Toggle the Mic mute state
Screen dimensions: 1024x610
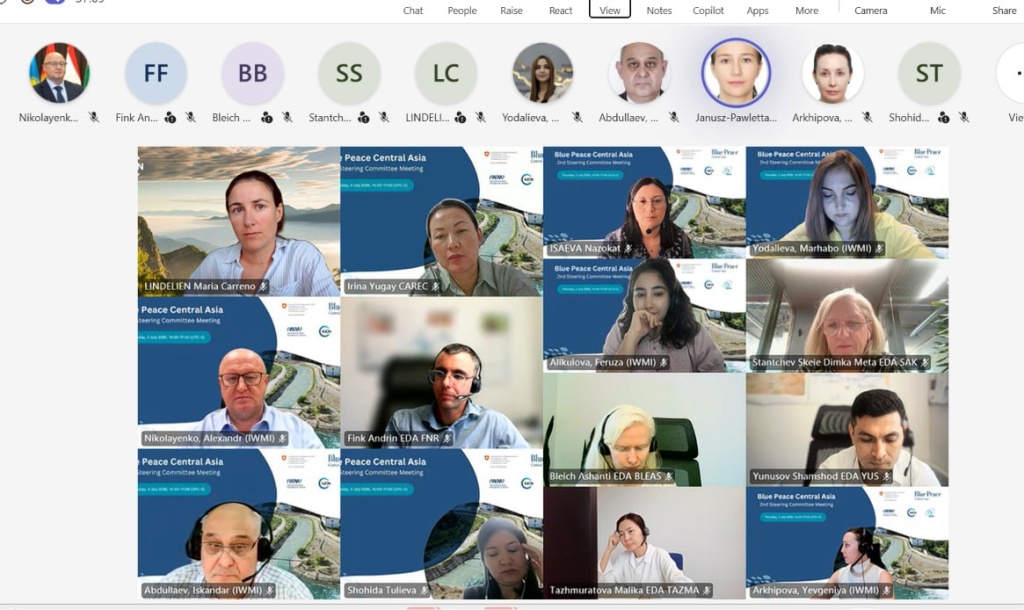click(x=938, y=10)
